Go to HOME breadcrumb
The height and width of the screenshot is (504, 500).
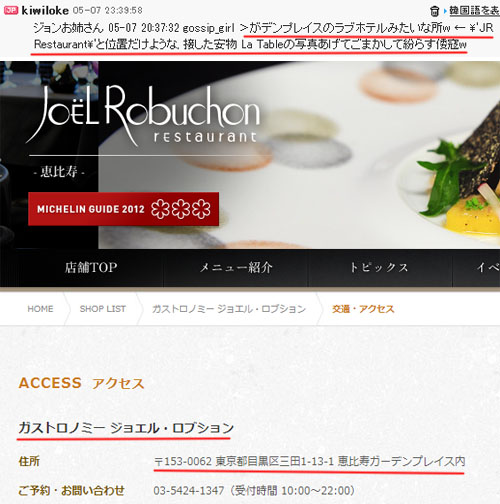click(x=40, y=309)
